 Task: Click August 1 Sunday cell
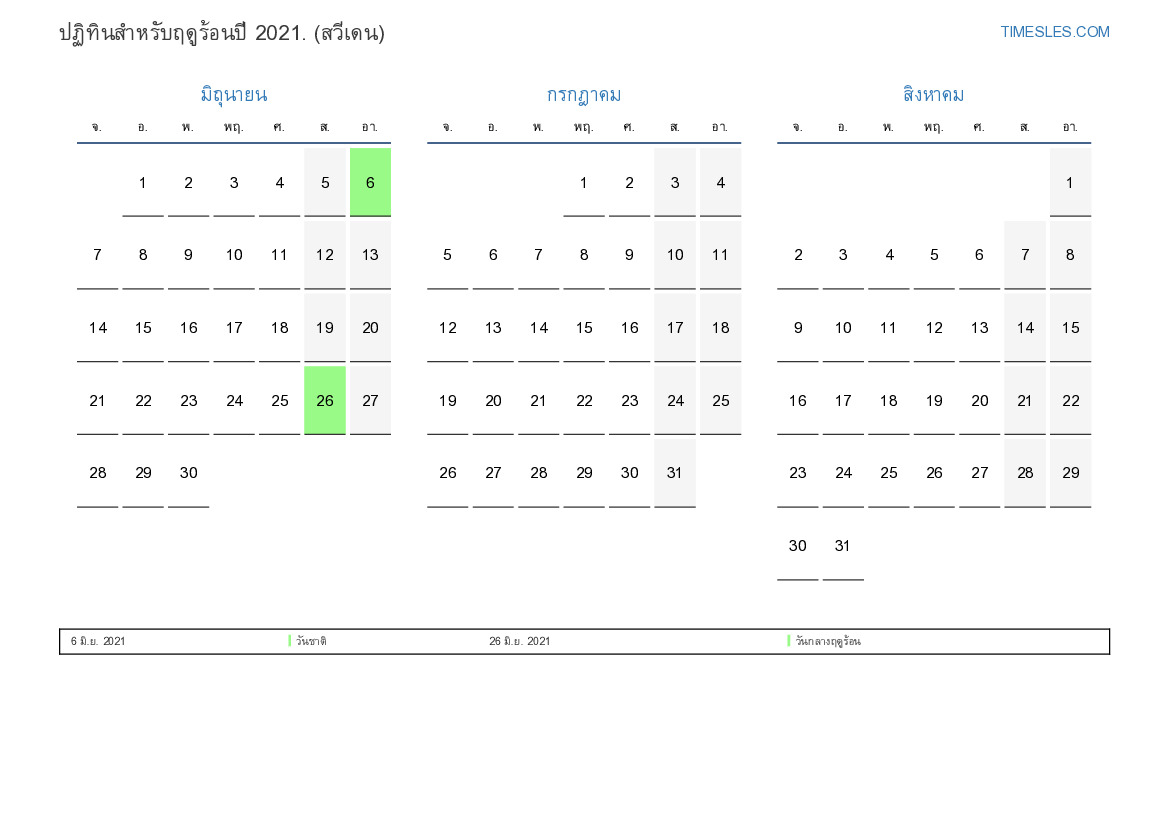point(1070,182)
